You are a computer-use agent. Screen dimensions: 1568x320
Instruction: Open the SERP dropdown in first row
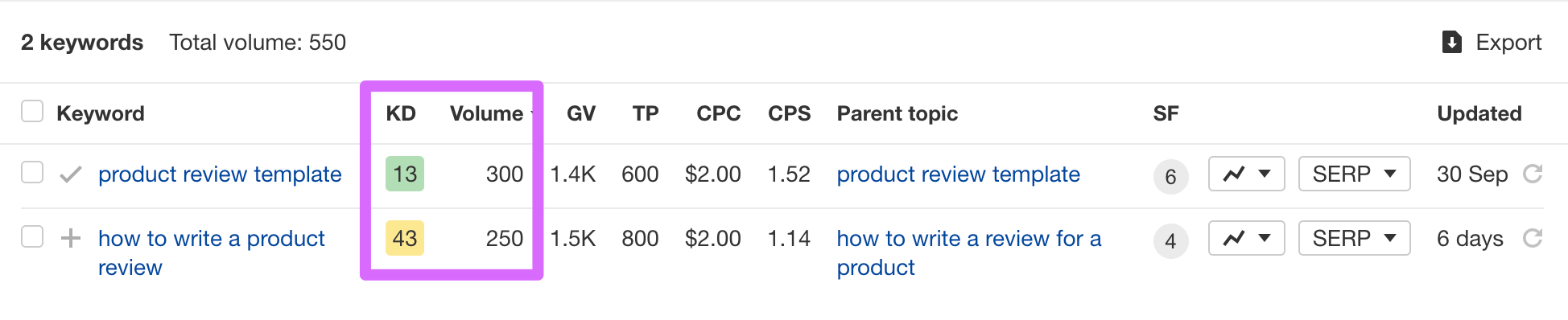(x=1354, y=174)
